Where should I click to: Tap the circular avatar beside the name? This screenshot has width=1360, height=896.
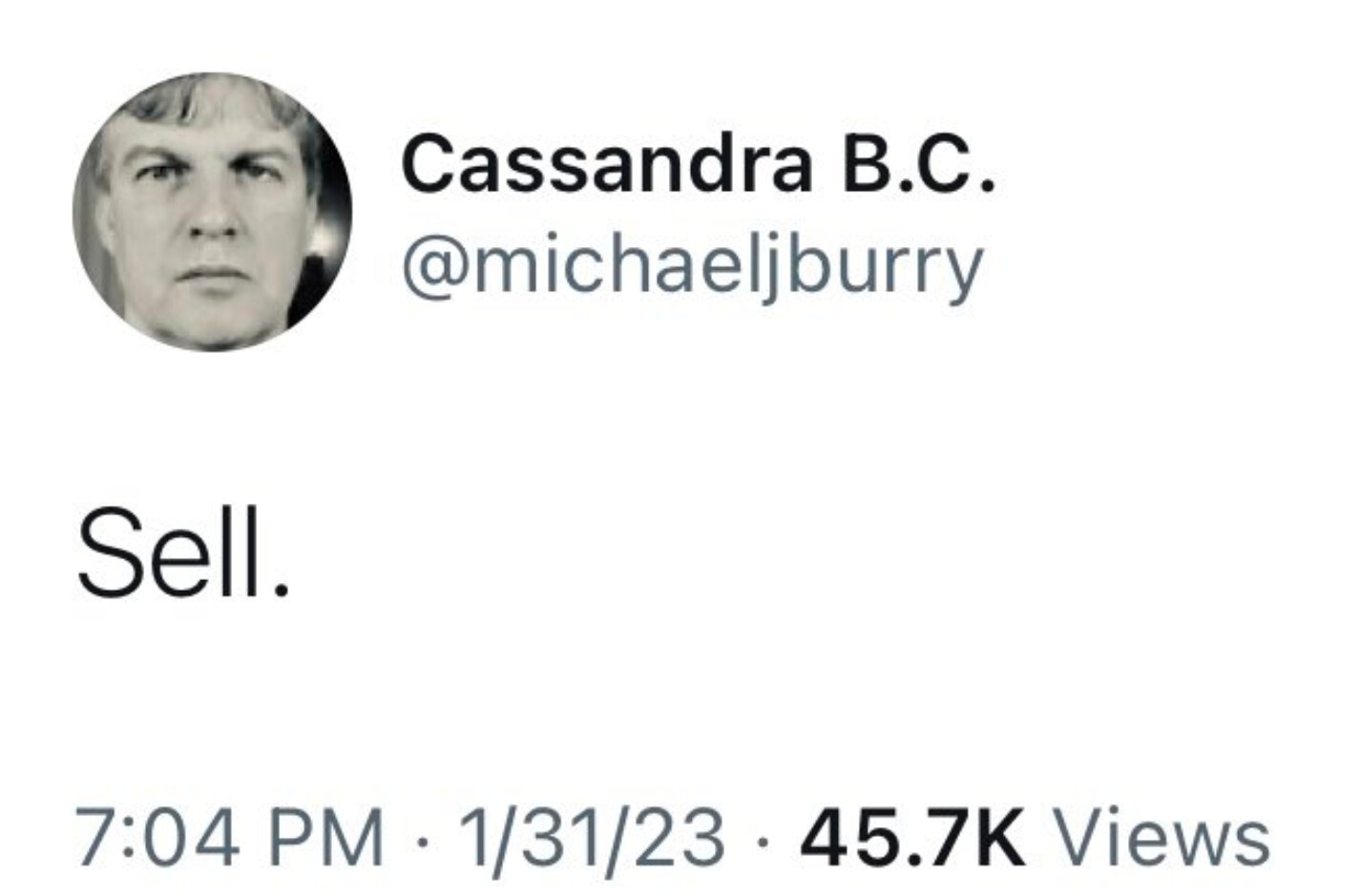click(212, 211)
